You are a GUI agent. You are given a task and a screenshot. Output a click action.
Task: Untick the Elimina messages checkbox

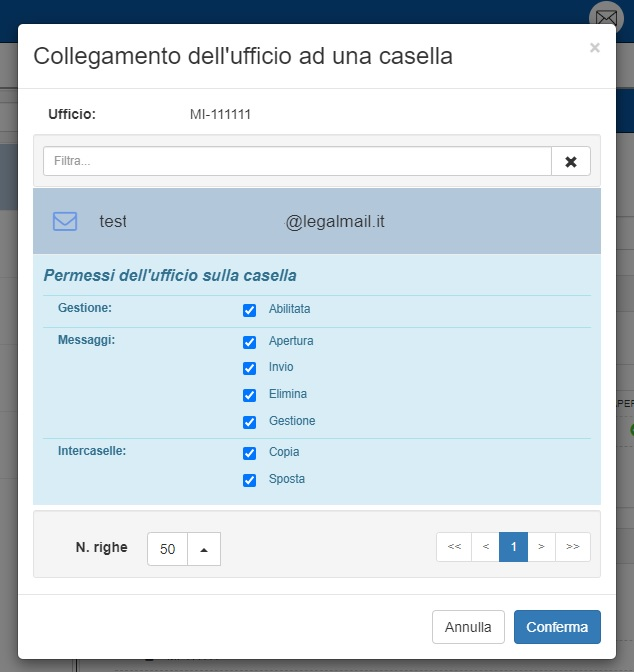pyautogui.click(x=250, y=395)
